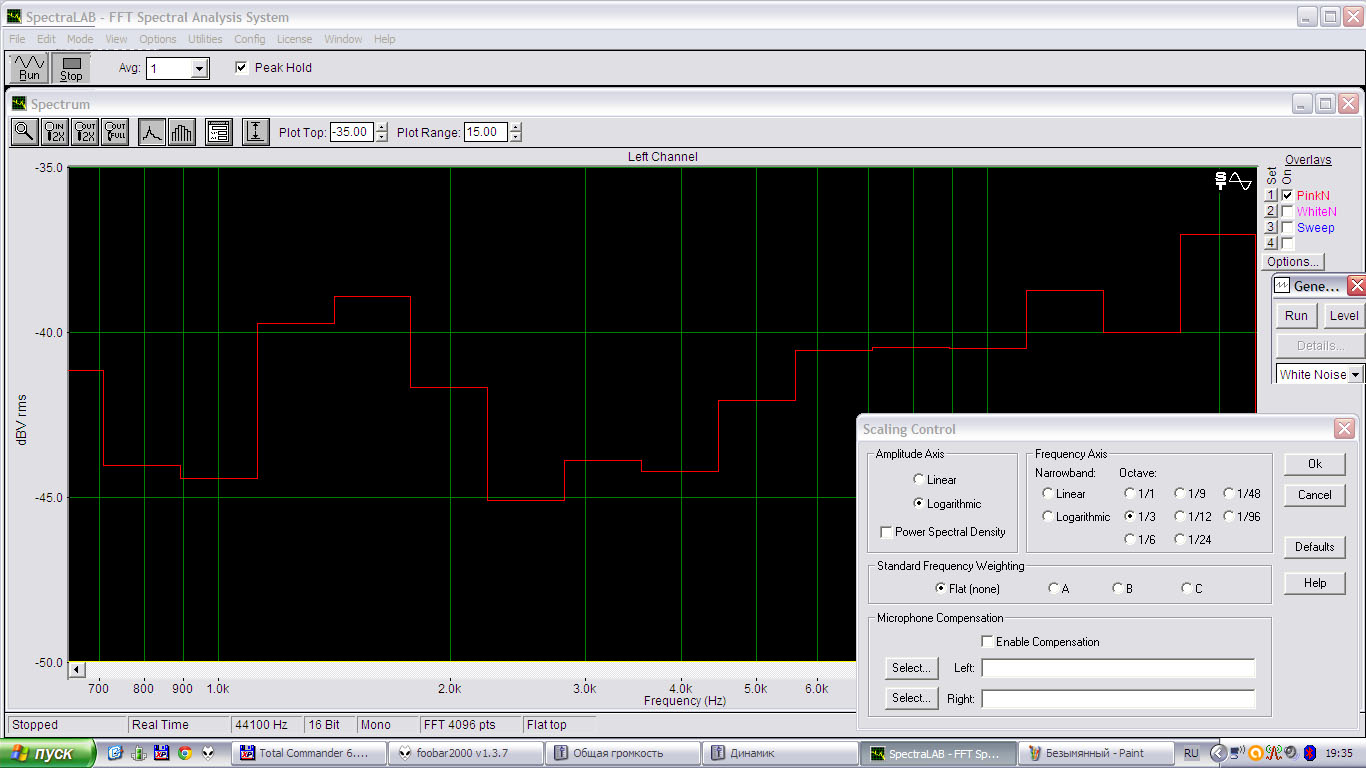Open the Config menu
Viewport: 1366px width, 768px height.
[250, 39]
